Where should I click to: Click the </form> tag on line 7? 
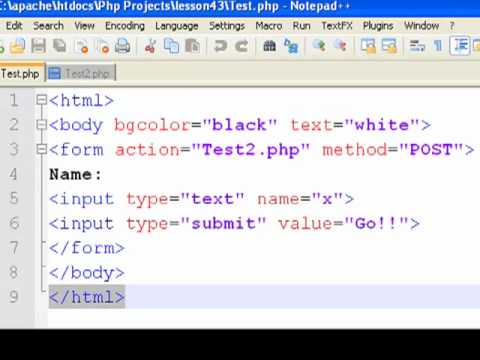click(x=87, y=248)
